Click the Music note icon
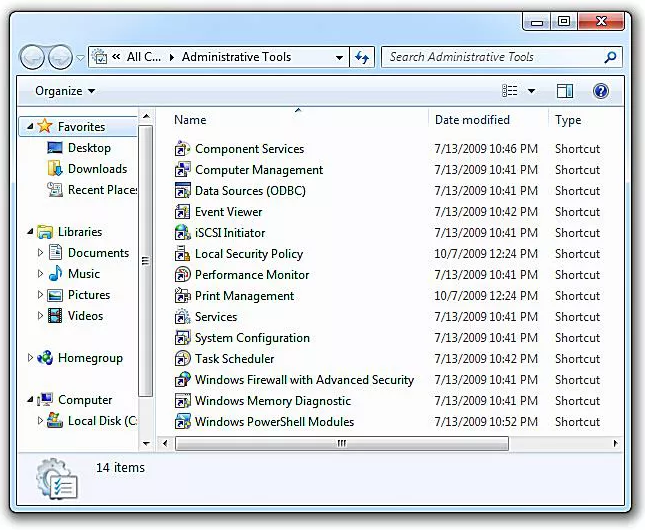Image resolution: width=645 pixels, height=530 pixels. coord(55,273)
